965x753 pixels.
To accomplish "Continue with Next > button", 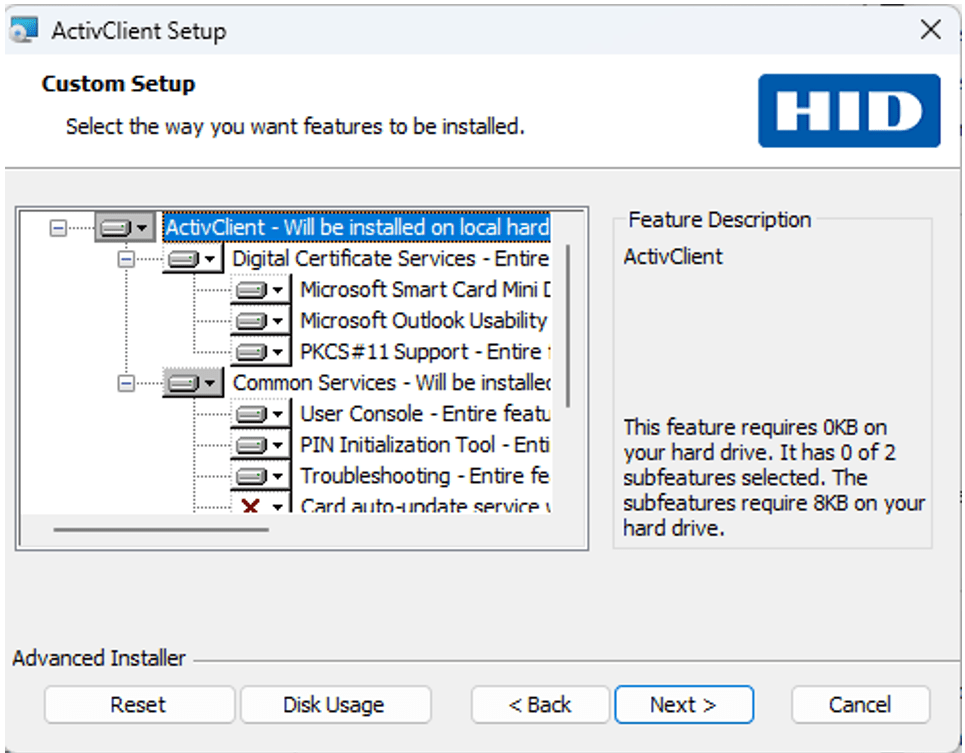I will coord(684,704).
